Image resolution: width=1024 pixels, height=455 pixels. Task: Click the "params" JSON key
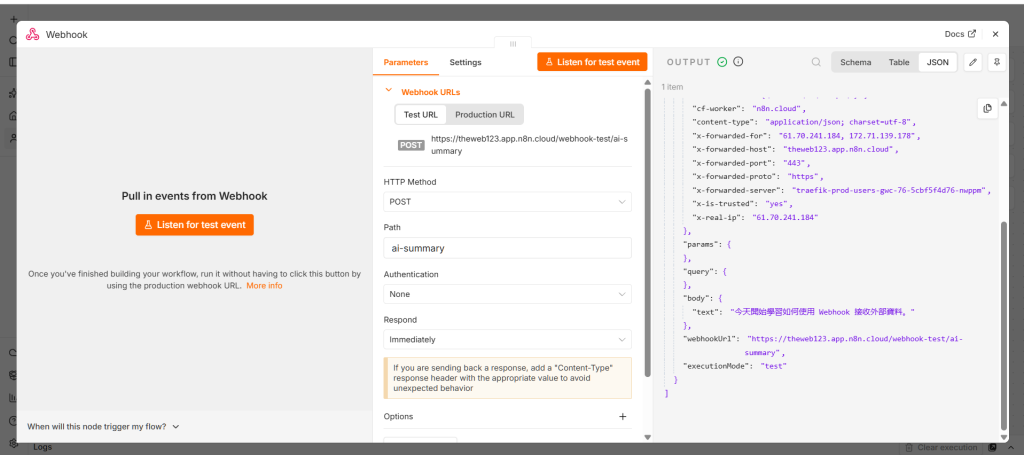(703, 244)
